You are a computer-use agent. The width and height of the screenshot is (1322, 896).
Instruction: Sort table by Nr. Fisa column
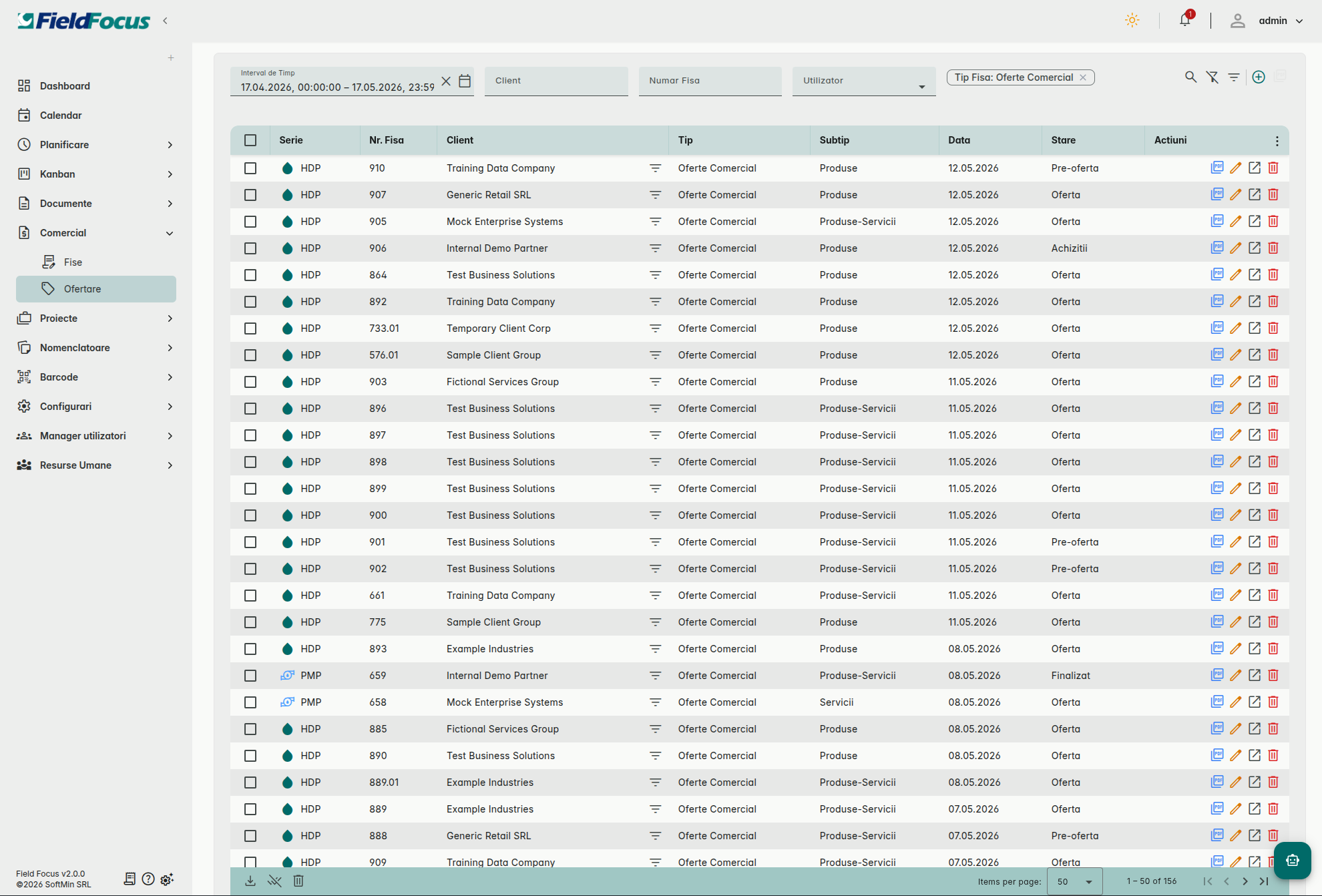point(387,140)
